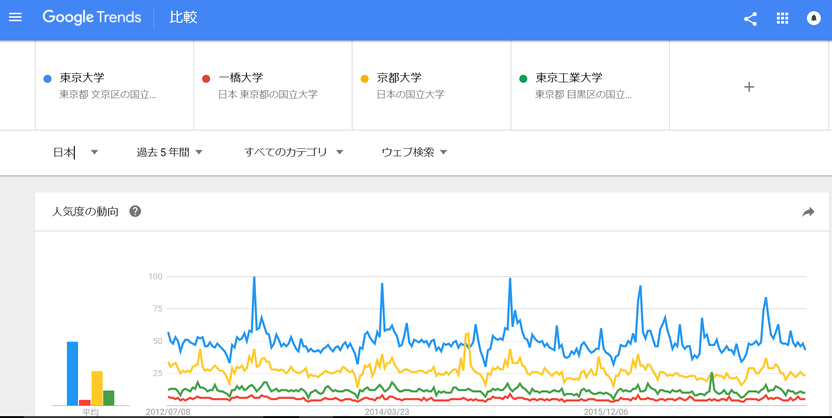Click the 比較 header label
The height and width of the screenshot is (418, 832).
click(x=183, y=18)
